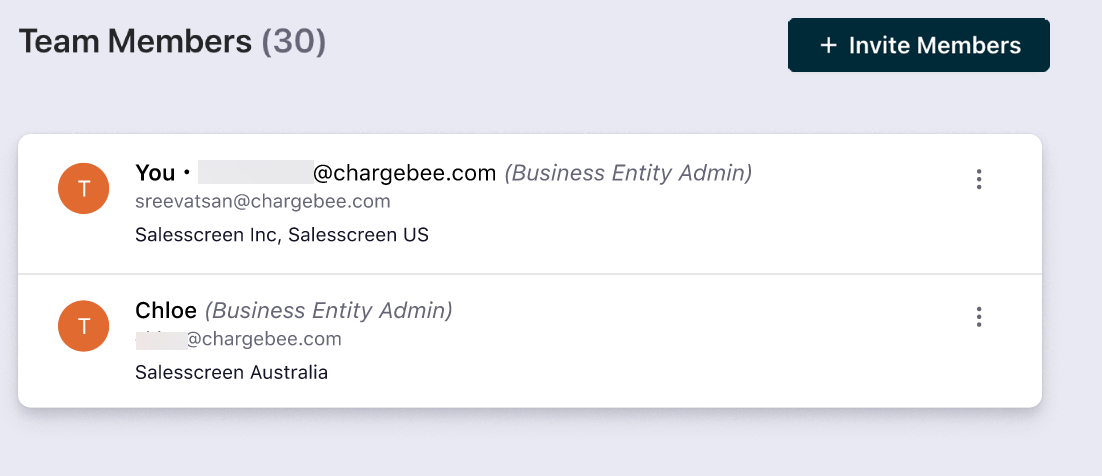Click the sreevatsan@chargebee.com email address
Screen dimensions: 1102x476
(x=262, y=202)
